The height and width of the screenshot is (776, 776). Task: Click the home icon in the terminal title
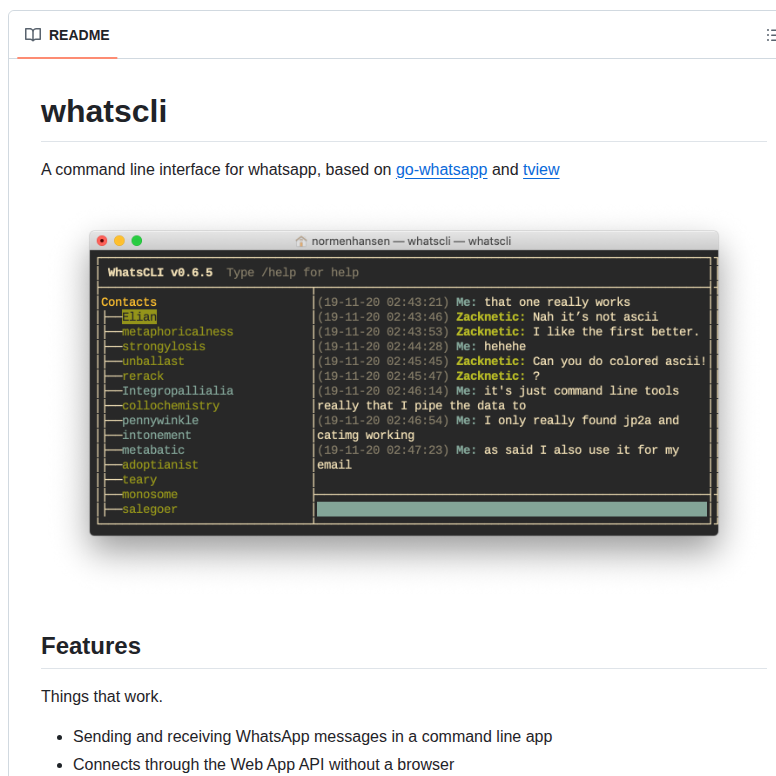tap(301, 241)
